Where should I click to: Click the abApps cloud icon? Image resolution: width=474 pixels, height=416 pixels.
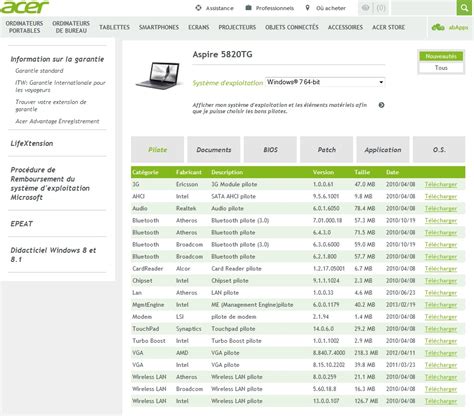point(438,27)
